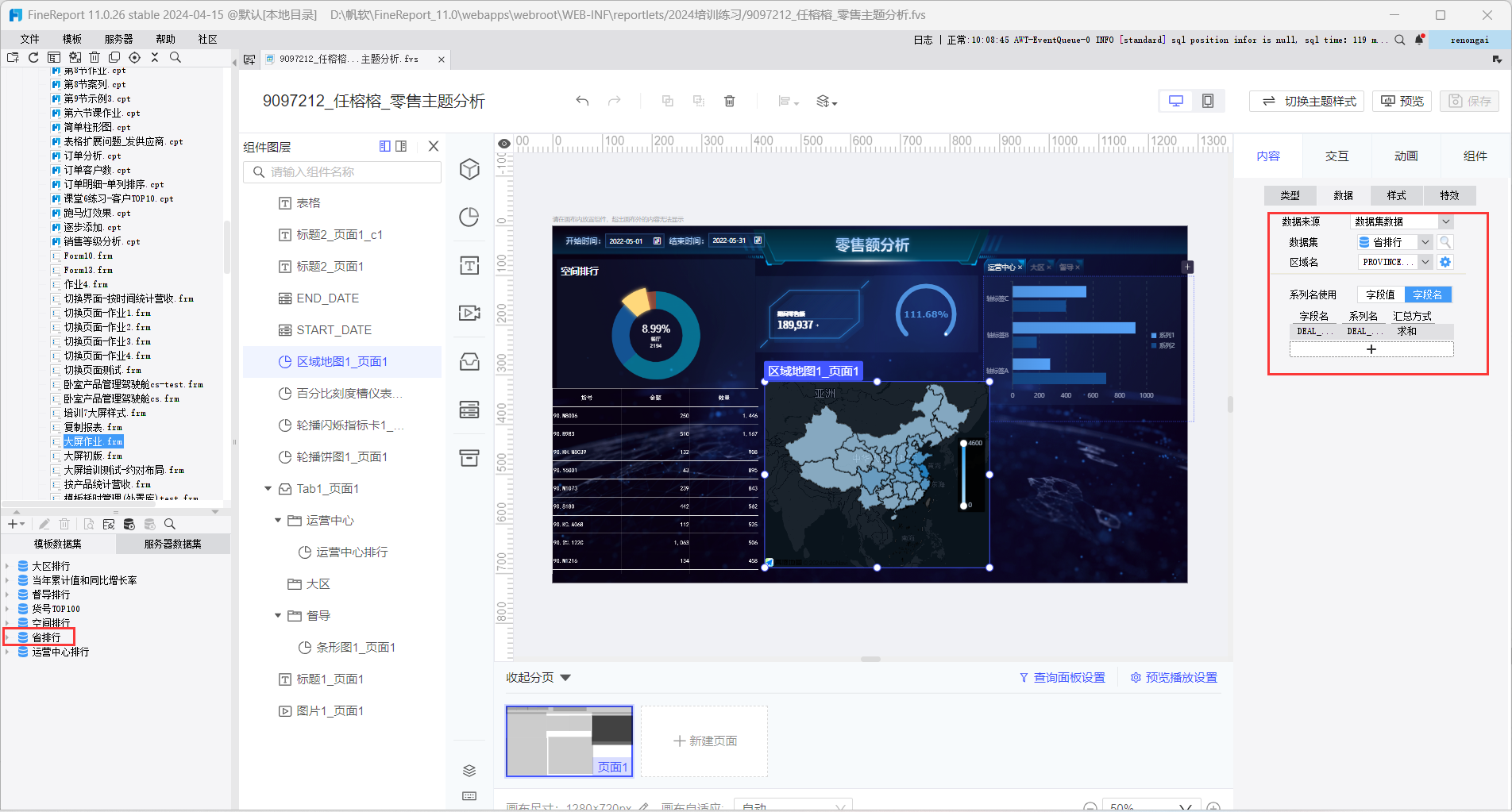The height and width of the screenshot is (812, 1512).
Task: Expand the 大区排行 dataset node
Action: (8, 566)
